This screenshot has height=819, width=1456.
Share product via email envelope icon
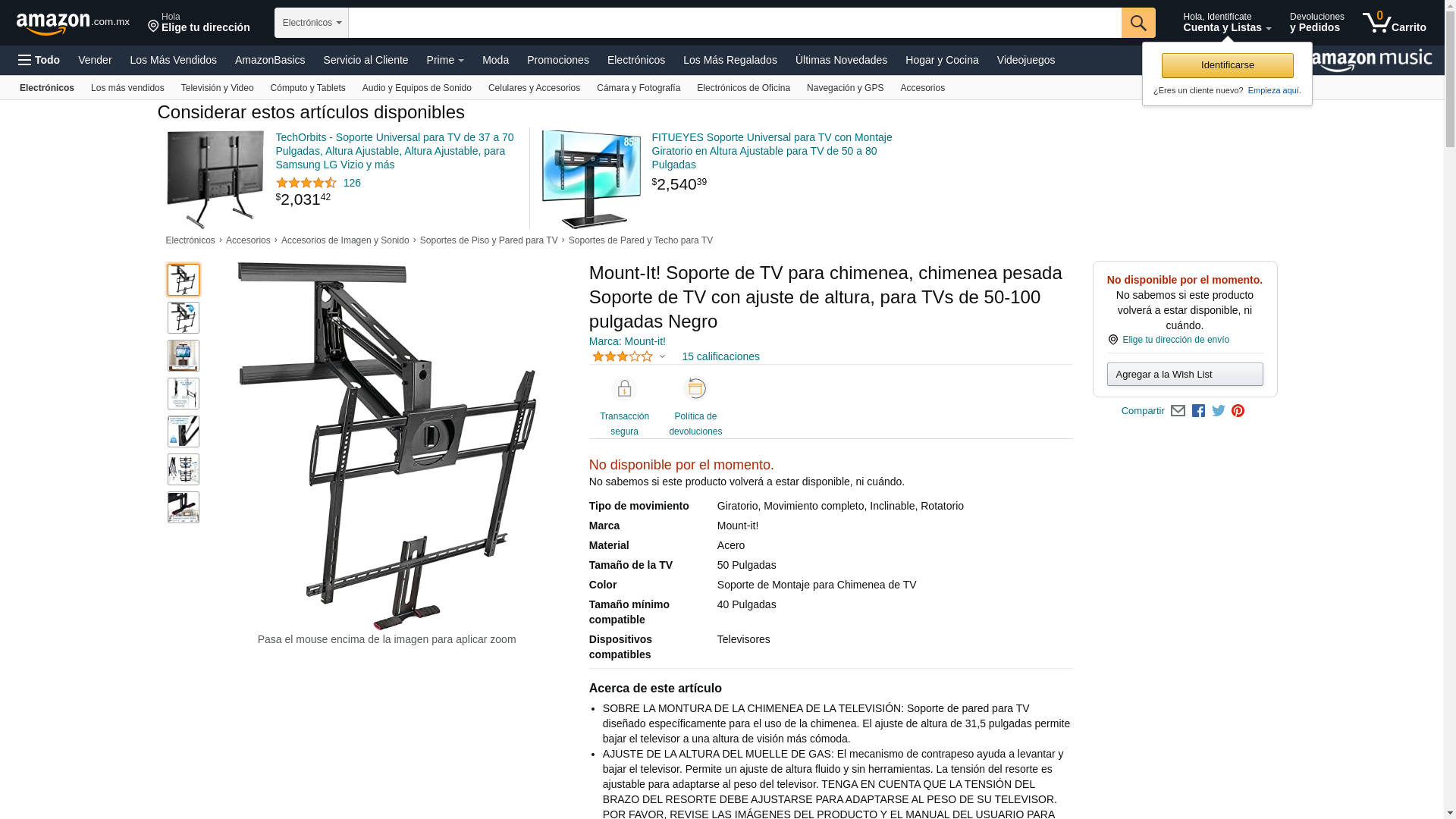pyautogui.click(x=1178, y=411)
